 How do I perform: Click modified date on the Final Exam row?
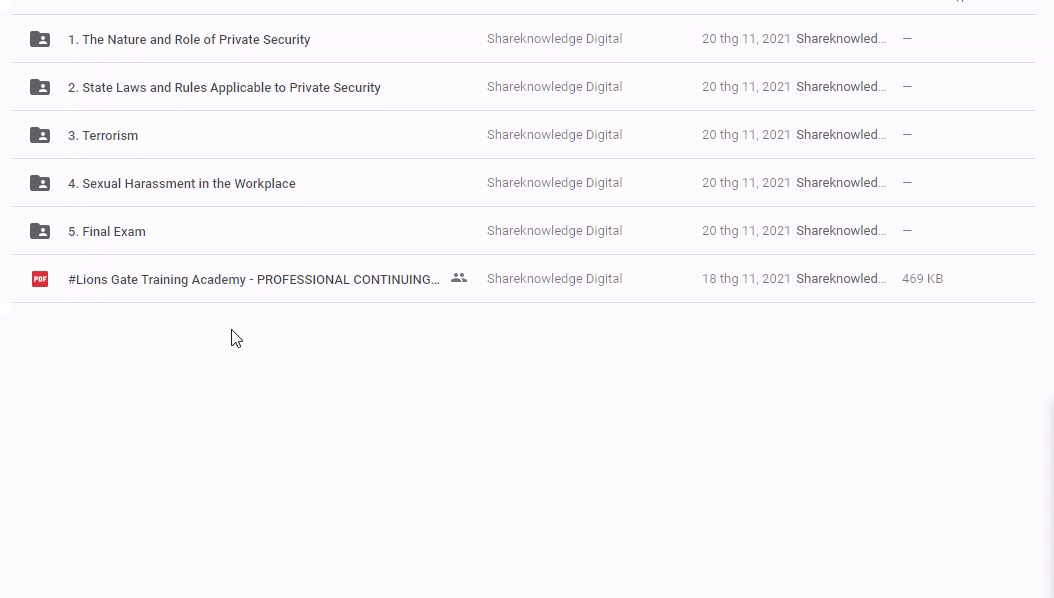click(x=746, y=231)
